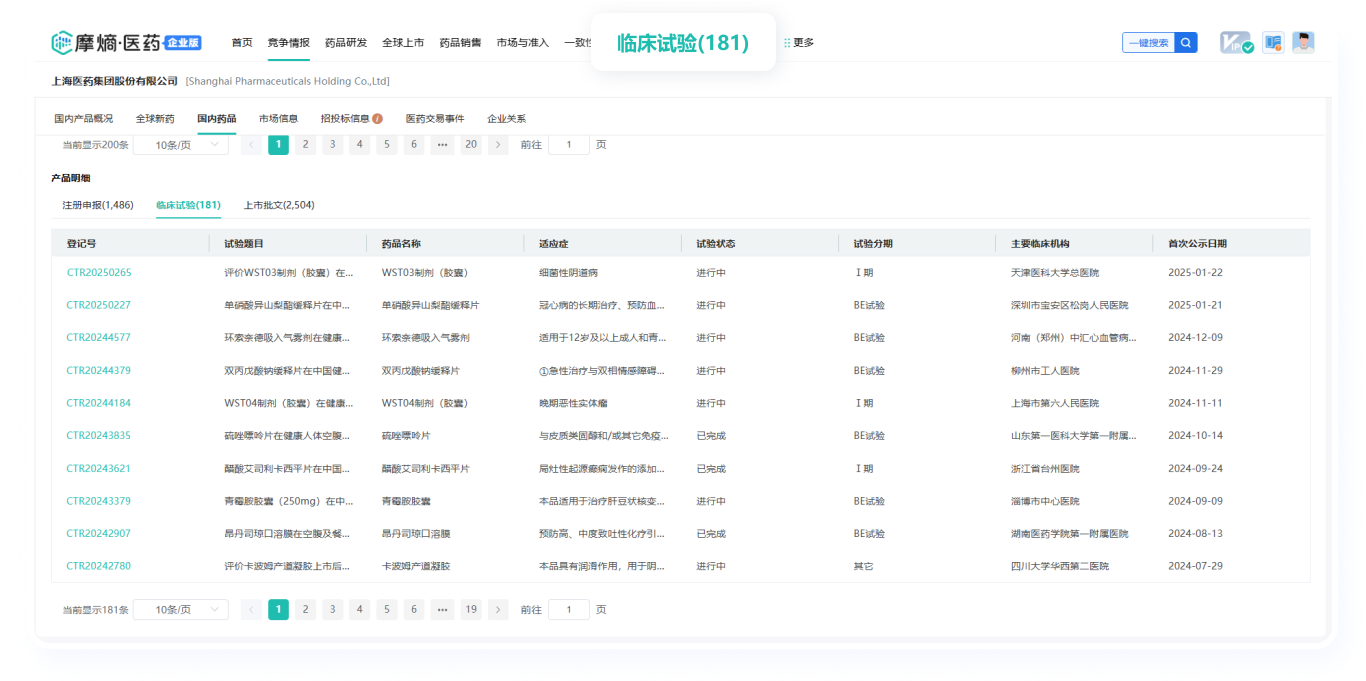Viewport: 1366px width, 681px height.
Task: Open trial record CTR20243835
Action: pos(99,436)
